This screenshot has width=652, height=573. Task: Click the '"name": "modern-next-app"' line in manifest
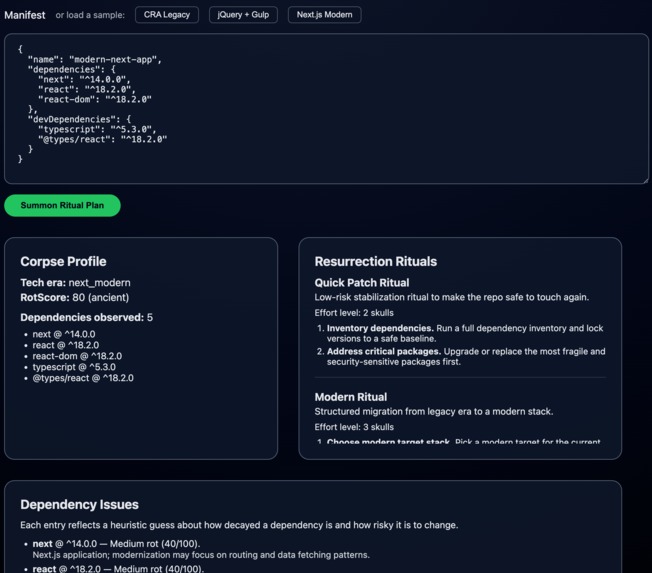pyautogui.click(x=94, y=59)
